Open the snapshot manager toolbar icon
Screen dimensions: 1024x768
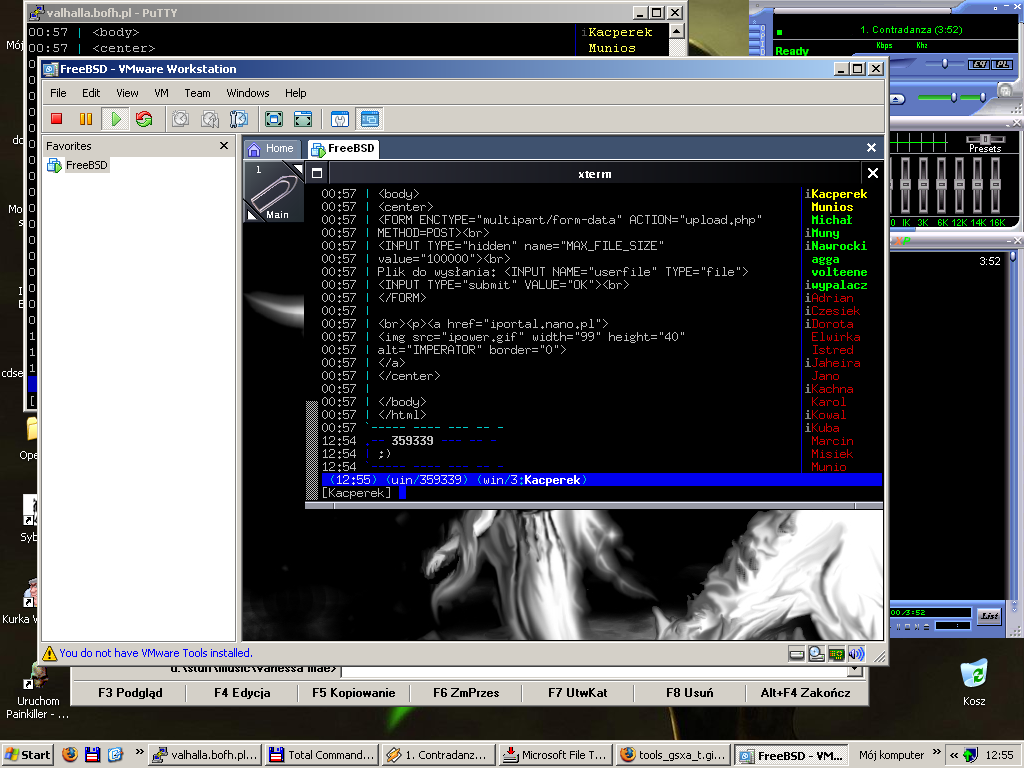(x=239, y=119)
